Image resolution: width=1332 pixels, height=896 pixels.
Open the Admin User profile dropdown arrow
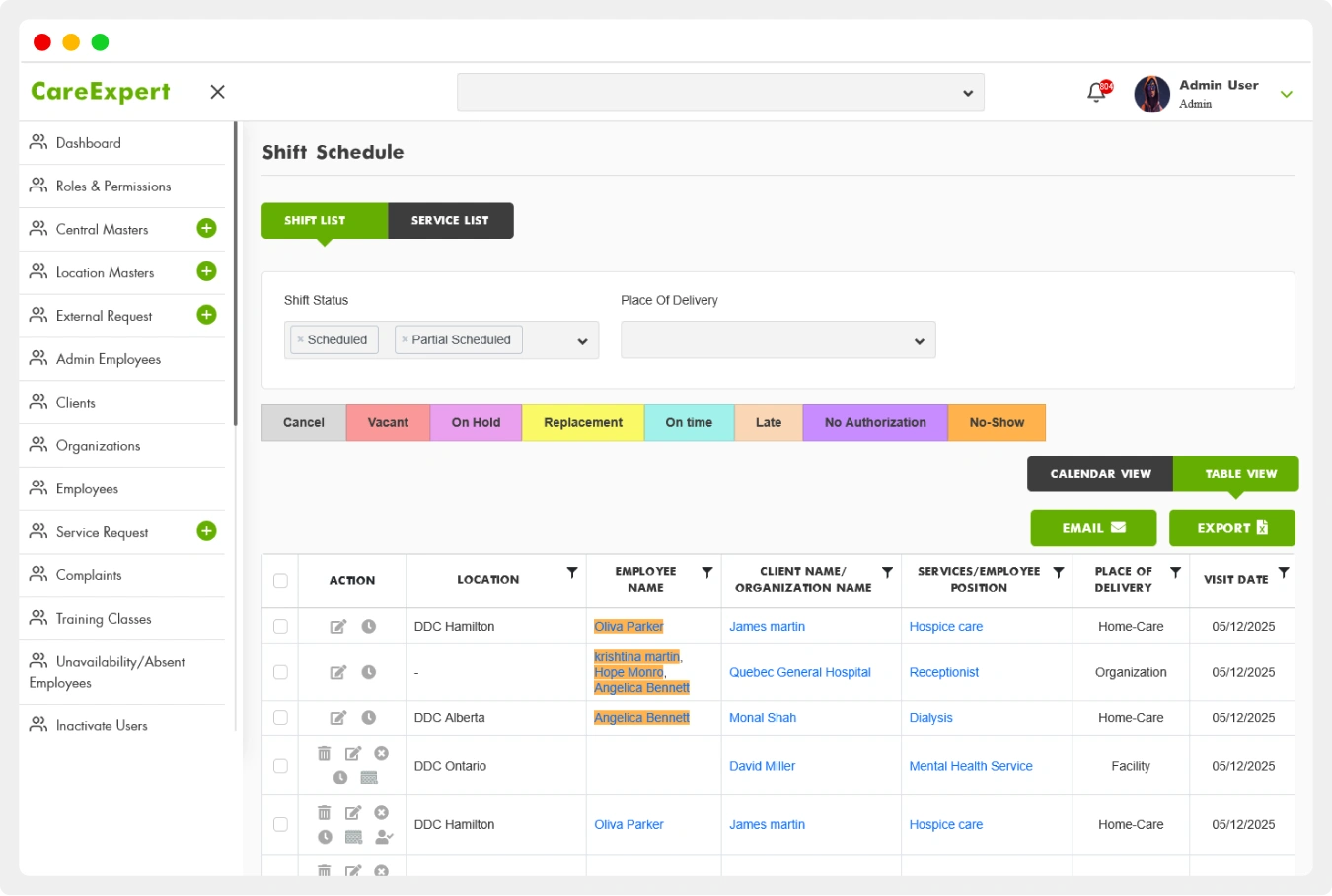(1286, 94)
